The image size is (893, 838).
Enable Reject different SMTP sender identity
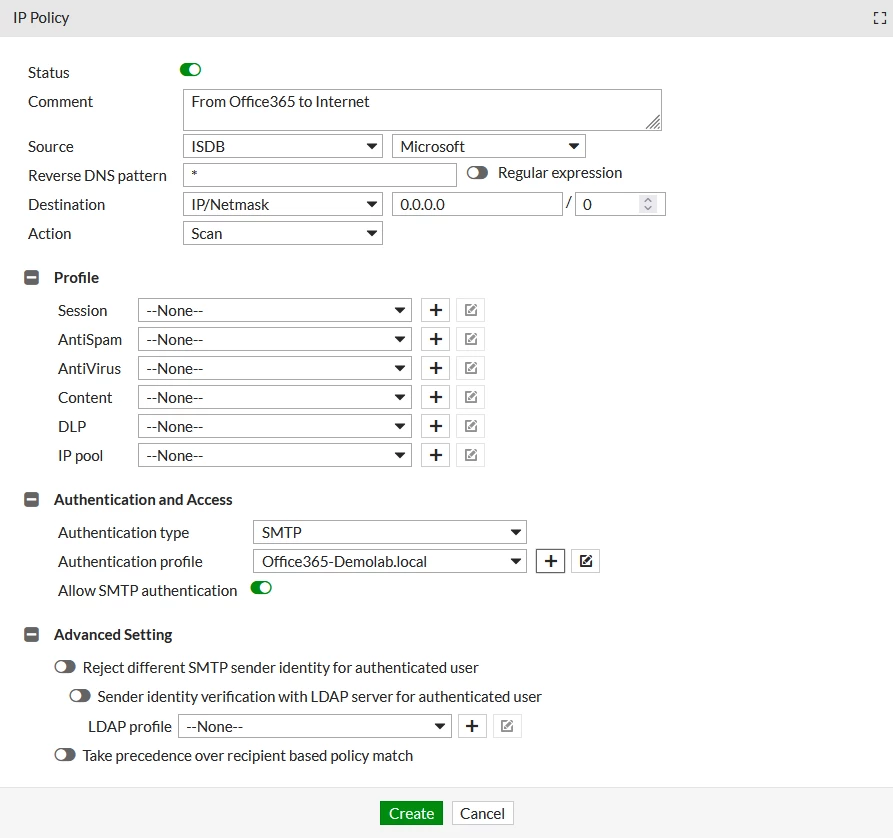65,667
